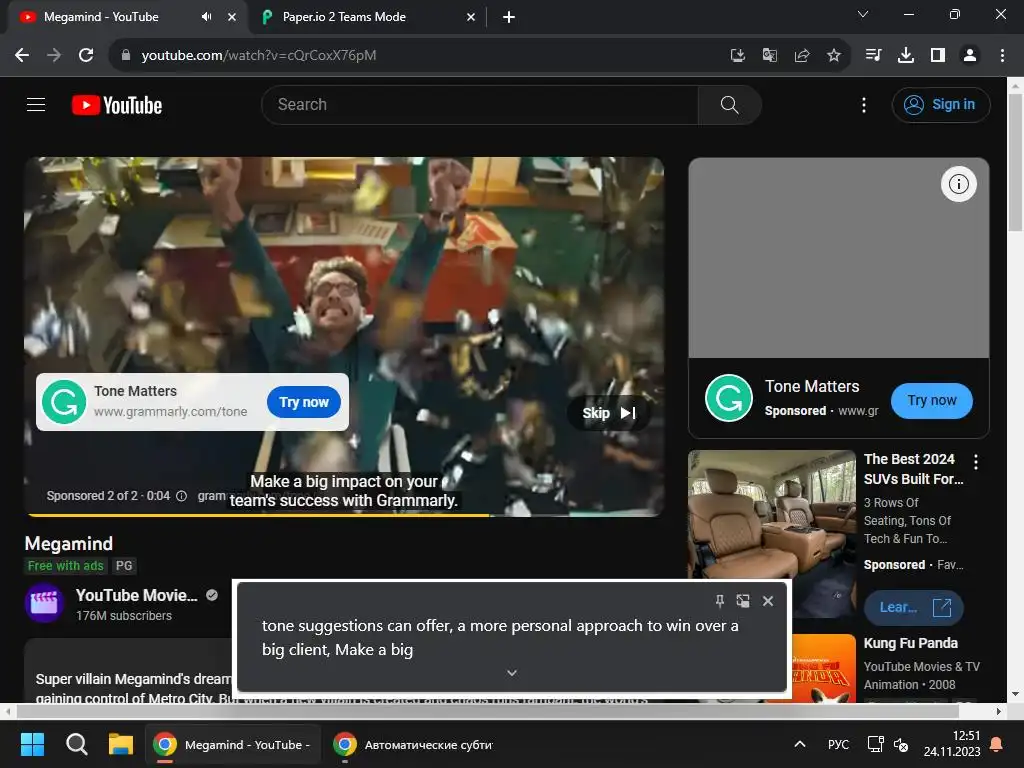Screen dimensions: 1024x768
Task: Open the muted volume tray icon
Action: tap(901, 744)
